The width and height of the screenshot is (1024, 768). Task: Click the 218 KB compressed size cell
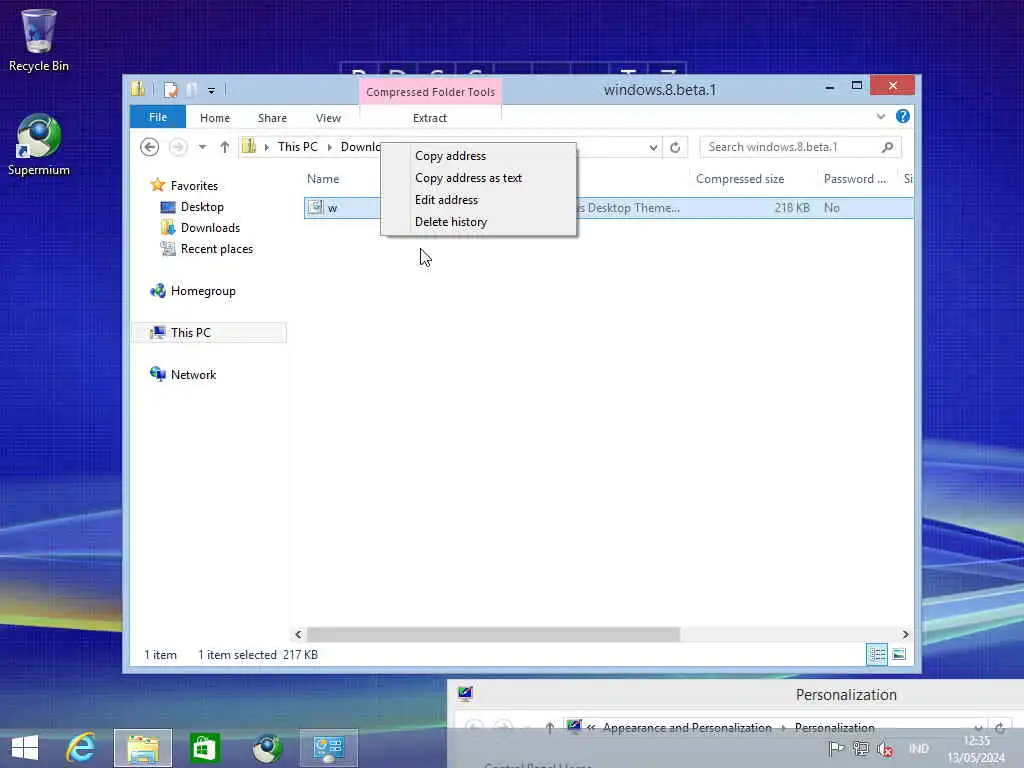pos(792,208)
